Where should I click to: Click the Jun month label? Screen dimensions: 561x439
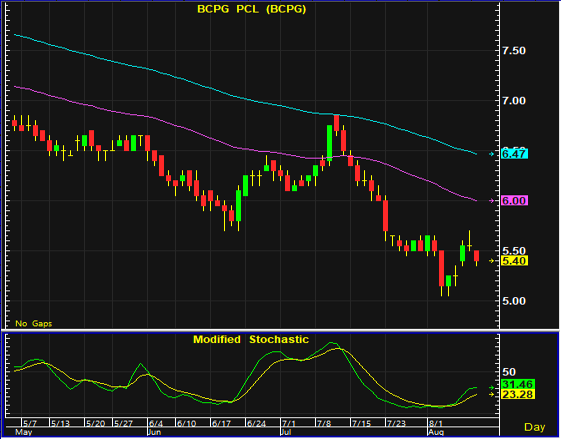pyautogui.click(x=154, y=432)
